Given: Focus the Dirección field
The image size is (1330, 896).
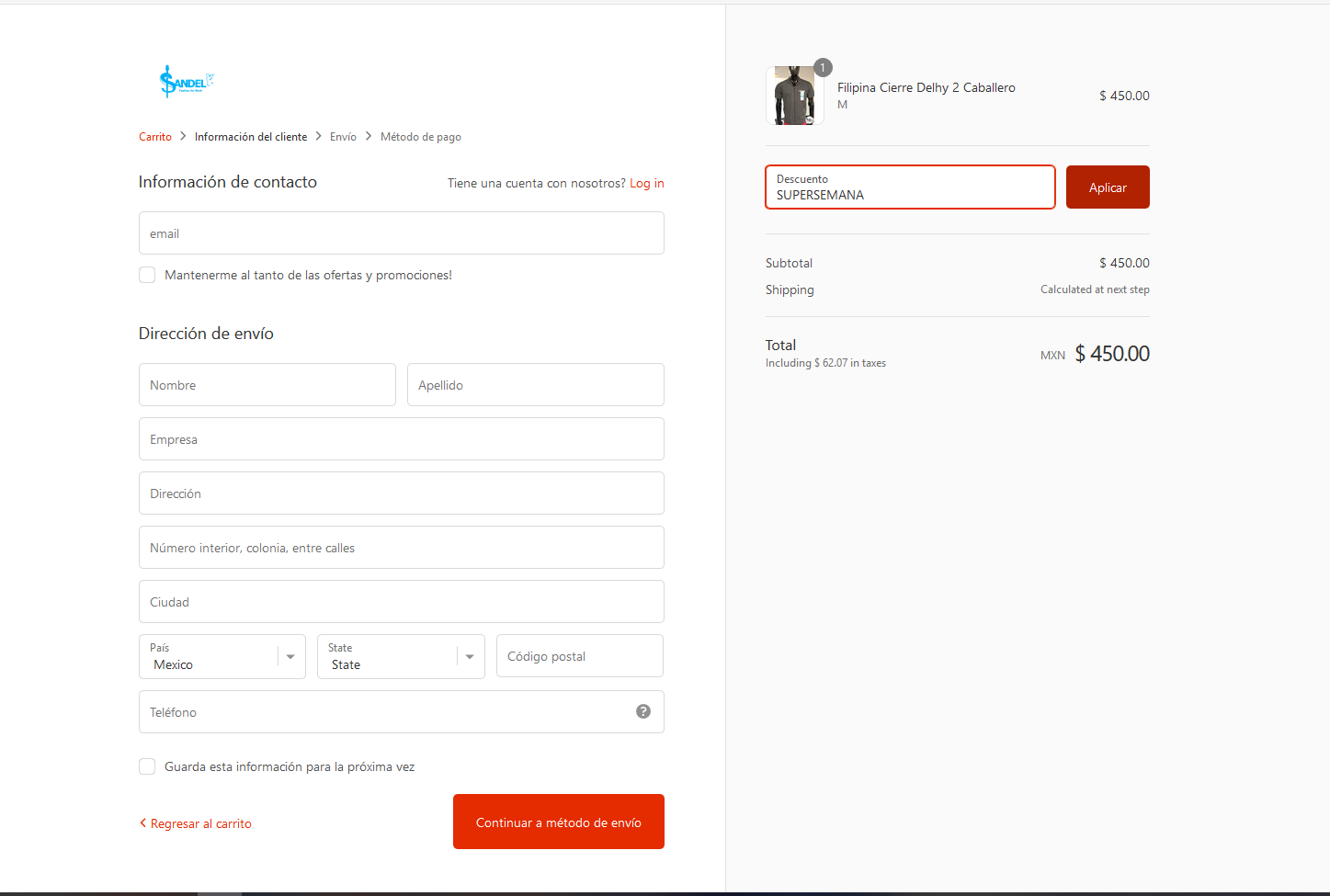Looking at the screenshot, I should [402, 493].
